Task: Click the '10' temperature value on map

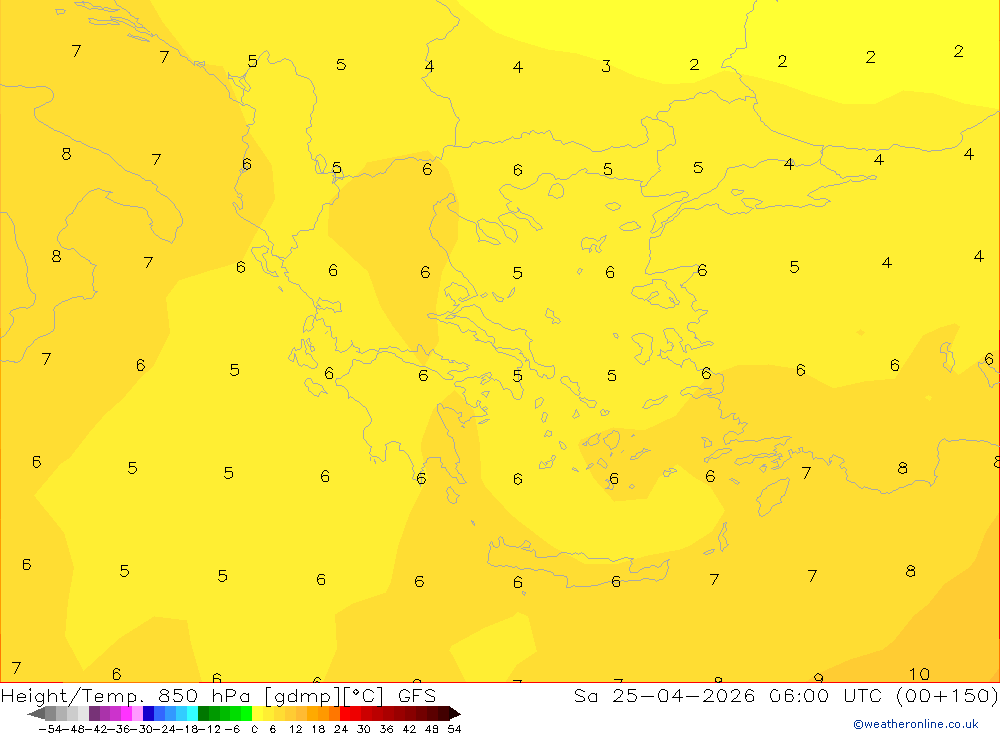Action: click(x=919, y=674)
